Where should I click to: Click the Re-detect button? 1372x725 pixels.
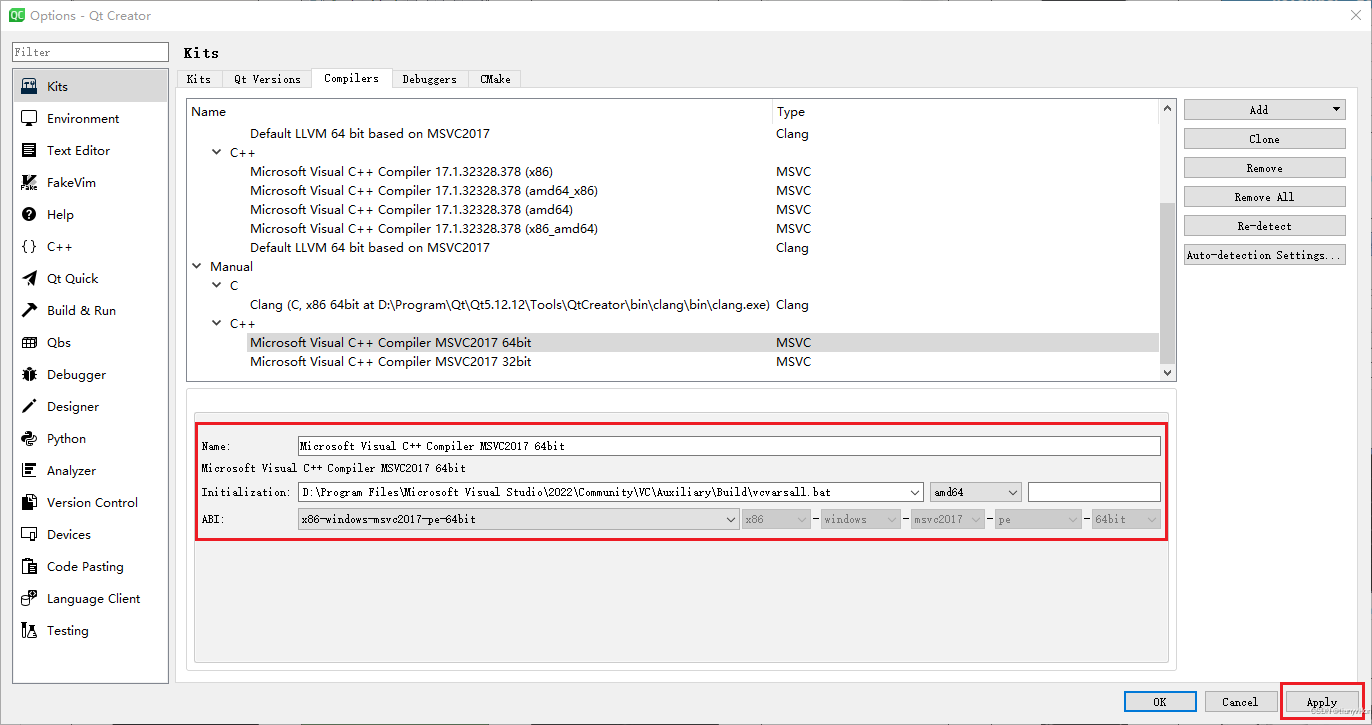[x=1264, y=226]
